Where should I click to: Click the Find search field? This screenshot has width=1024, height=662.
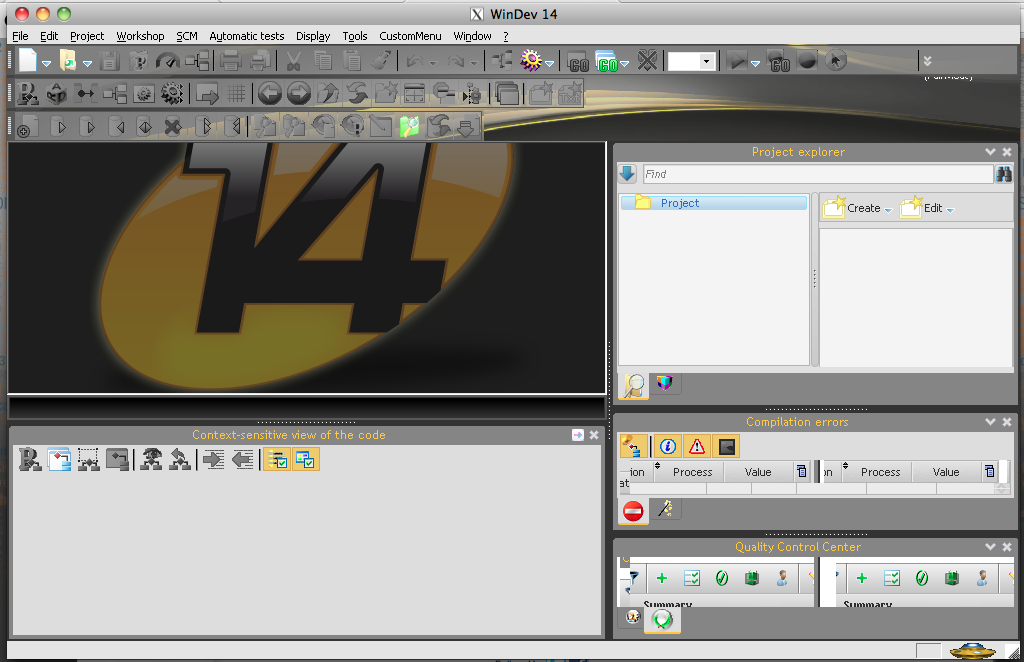tap(818, 174)
